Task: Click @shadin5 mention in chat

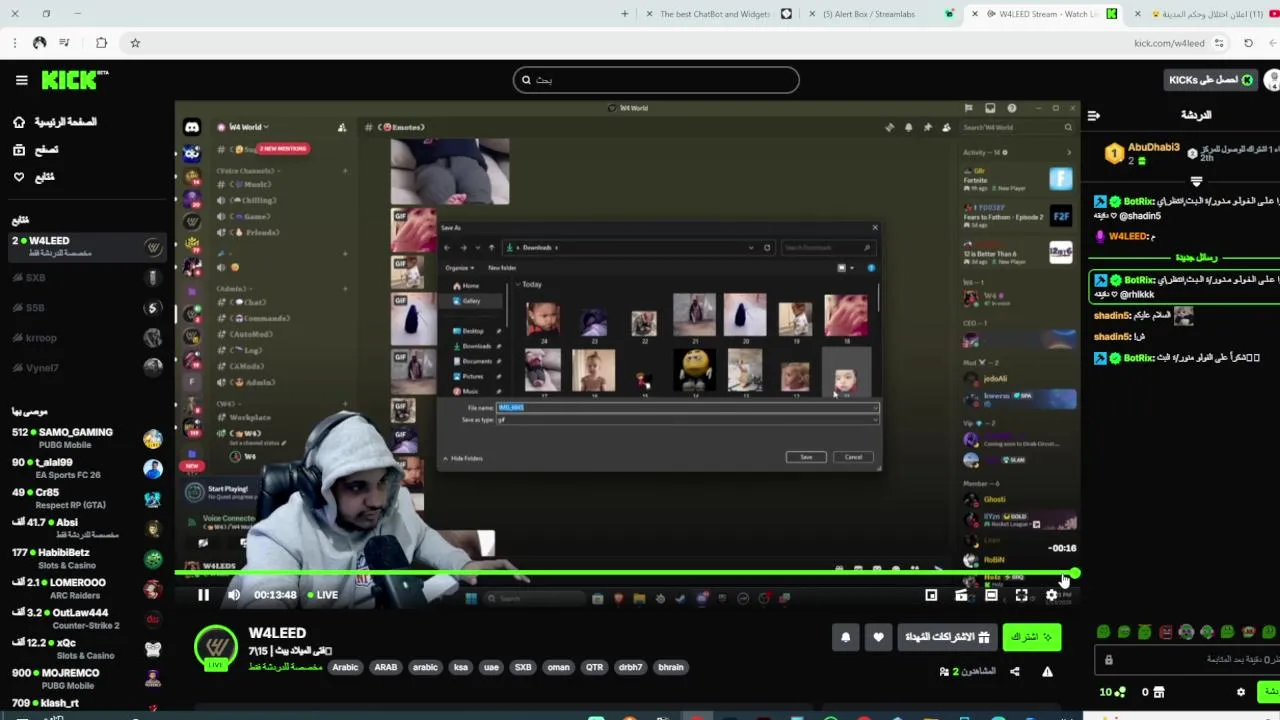Action: [1139, 216]
